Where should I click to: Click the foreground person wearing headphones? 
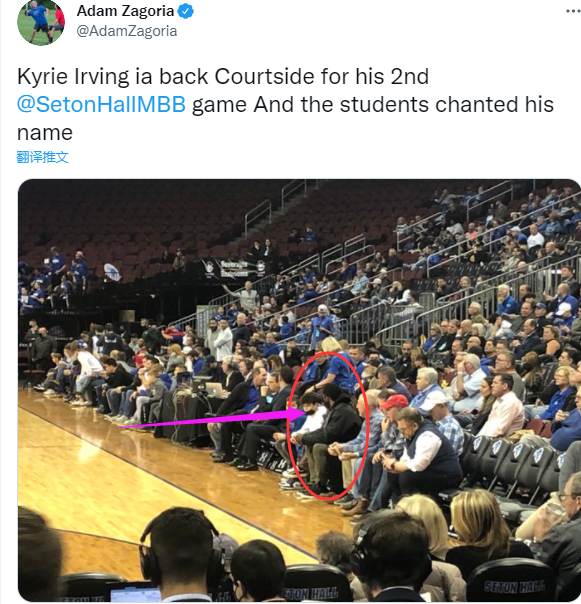point(178,554)
